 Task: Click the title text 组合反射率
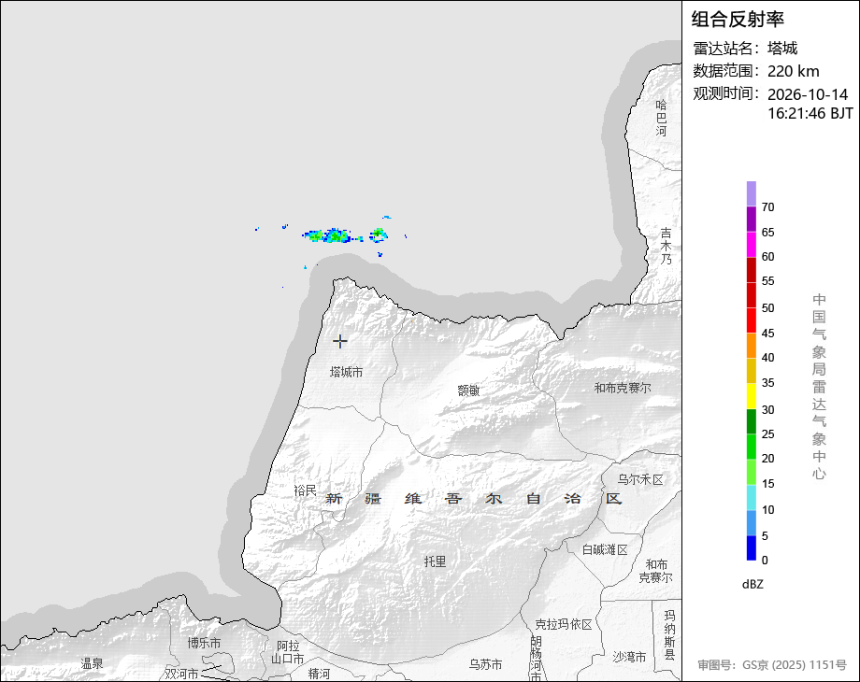click(737, 19)
